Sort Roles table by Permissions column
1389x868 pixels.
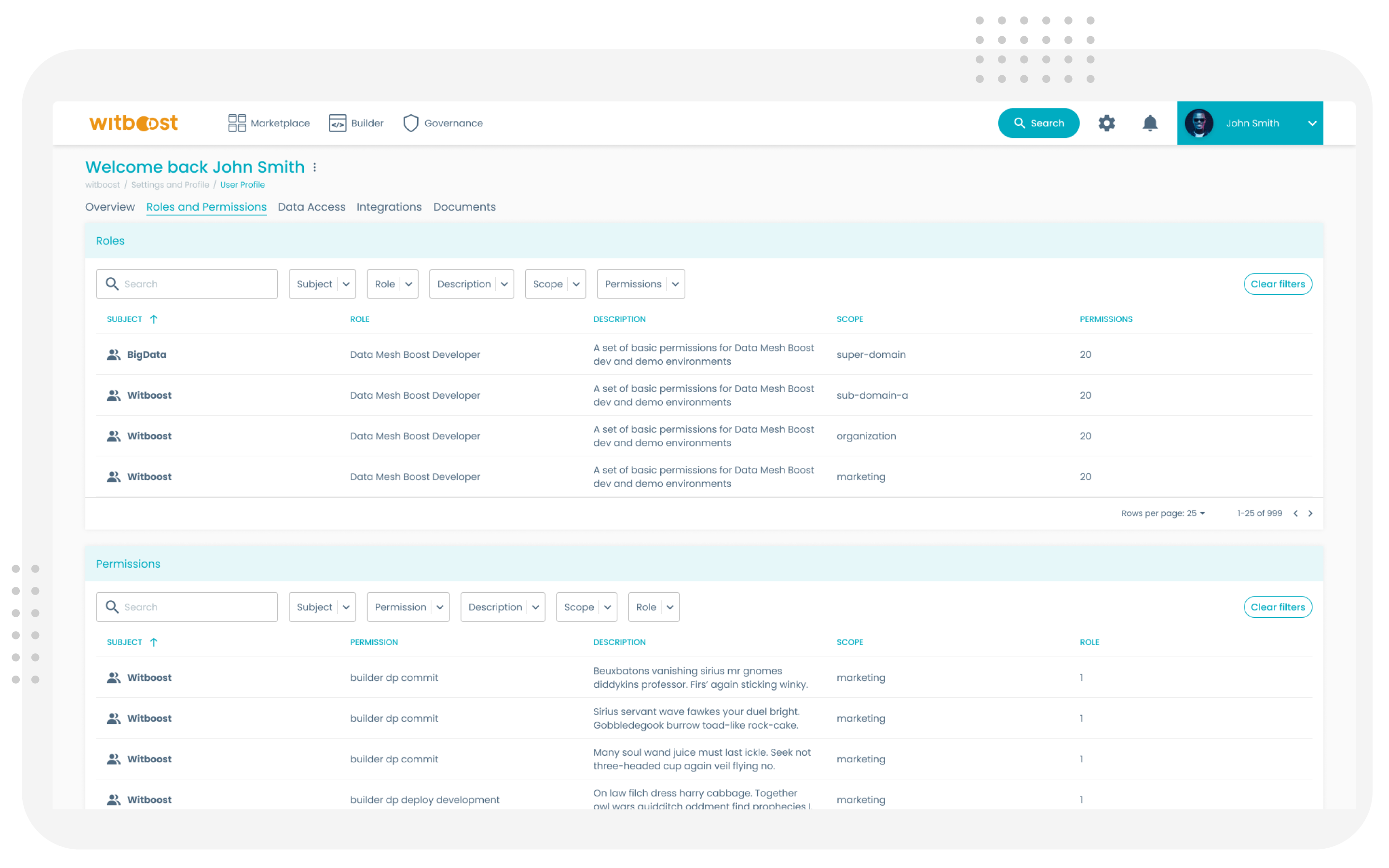(x=1105, y=319)
